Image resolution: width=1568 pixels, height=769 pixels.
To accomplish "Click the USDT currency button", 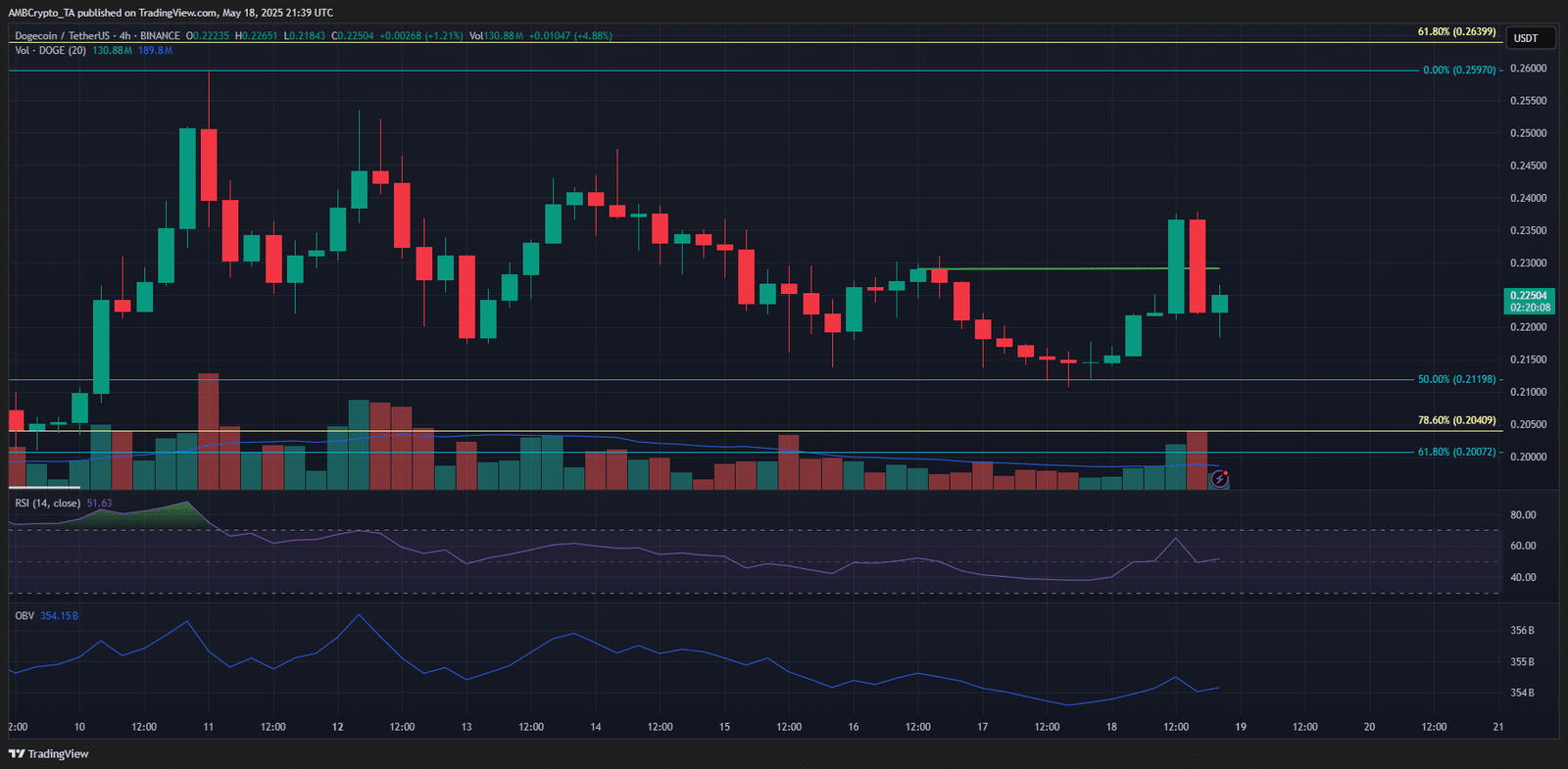I will tap(1527, 38).
